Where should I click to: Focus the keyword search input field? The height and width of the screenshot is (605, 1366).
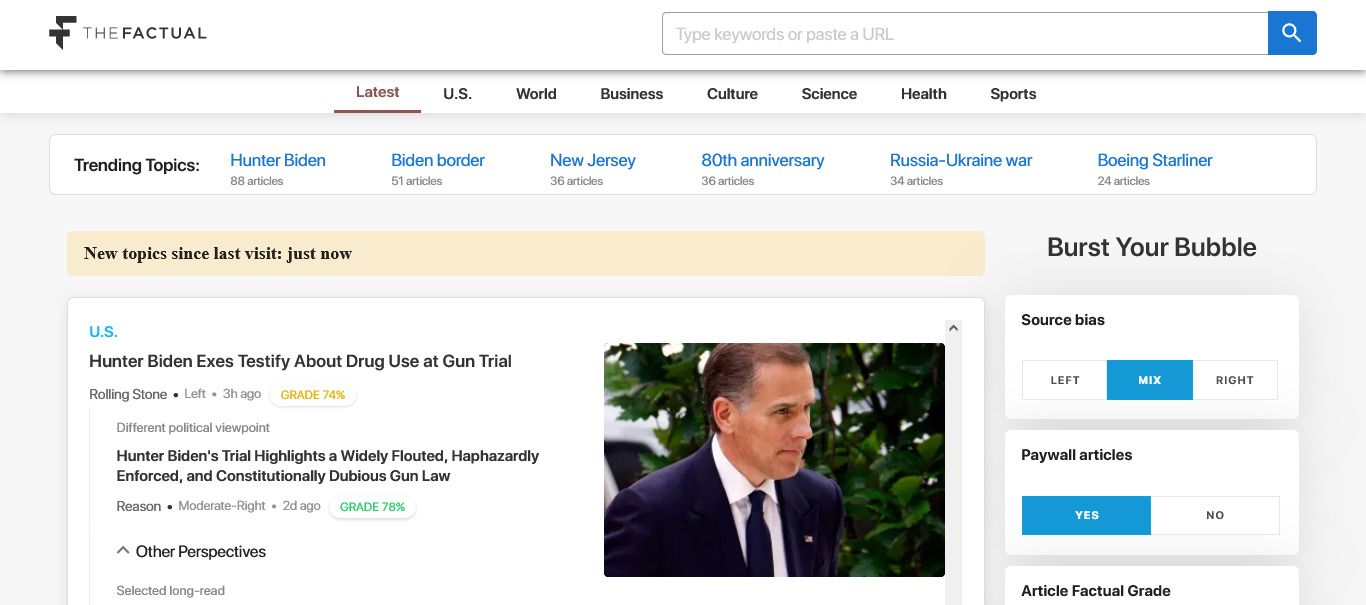(964, 33)
